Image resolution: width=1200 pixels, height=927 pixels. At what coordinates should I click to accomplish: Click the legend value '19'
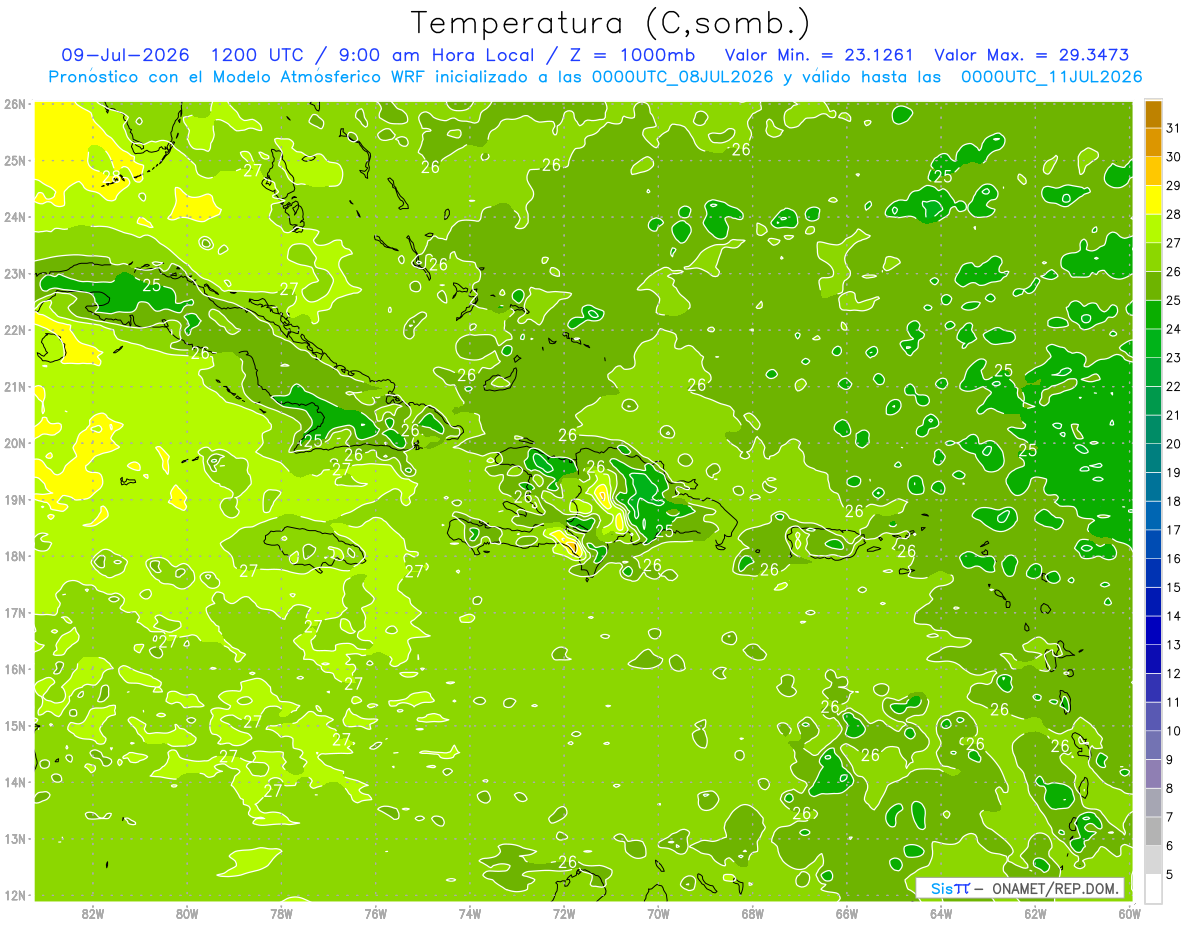[1174, 473]
